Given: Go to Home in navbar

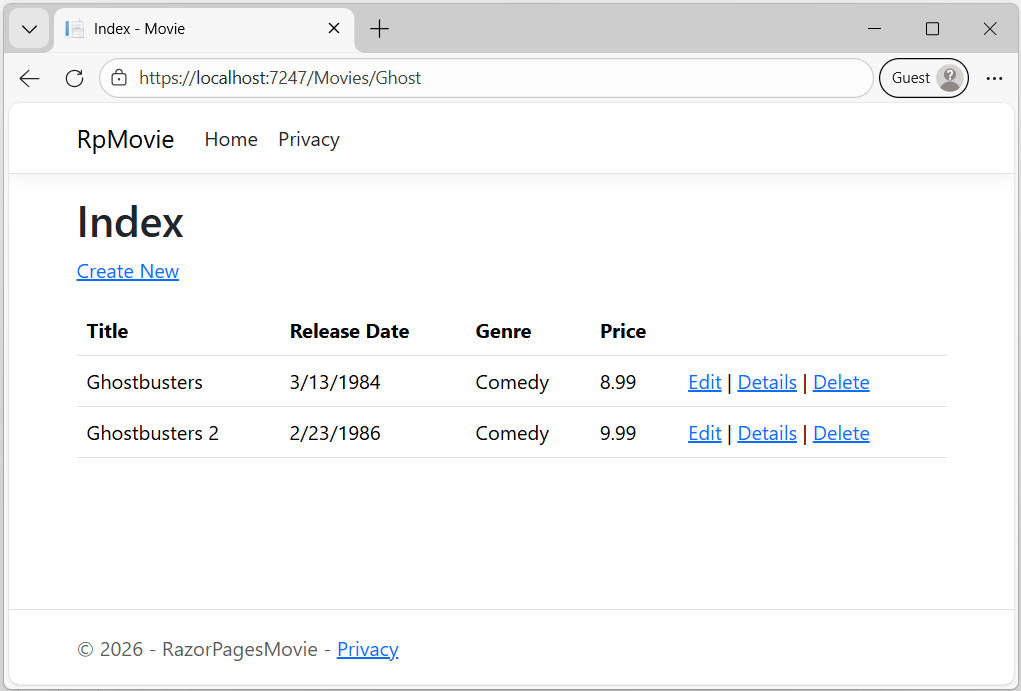Looking at the screenshot, I should pos(231,139).
